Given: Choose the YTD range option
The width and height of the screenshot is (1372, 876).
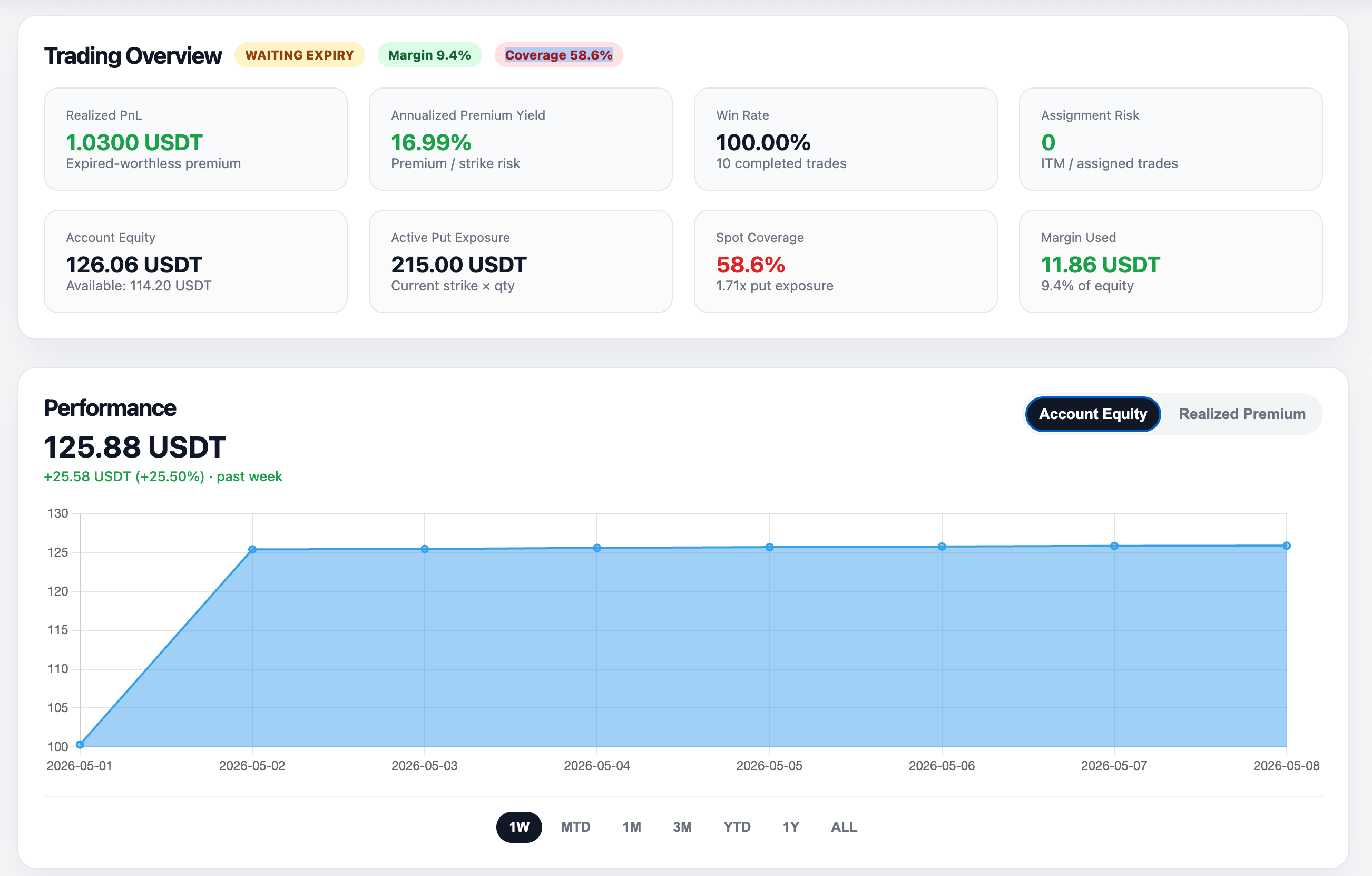Looking at the screenshot, I should tap(737, 826).
